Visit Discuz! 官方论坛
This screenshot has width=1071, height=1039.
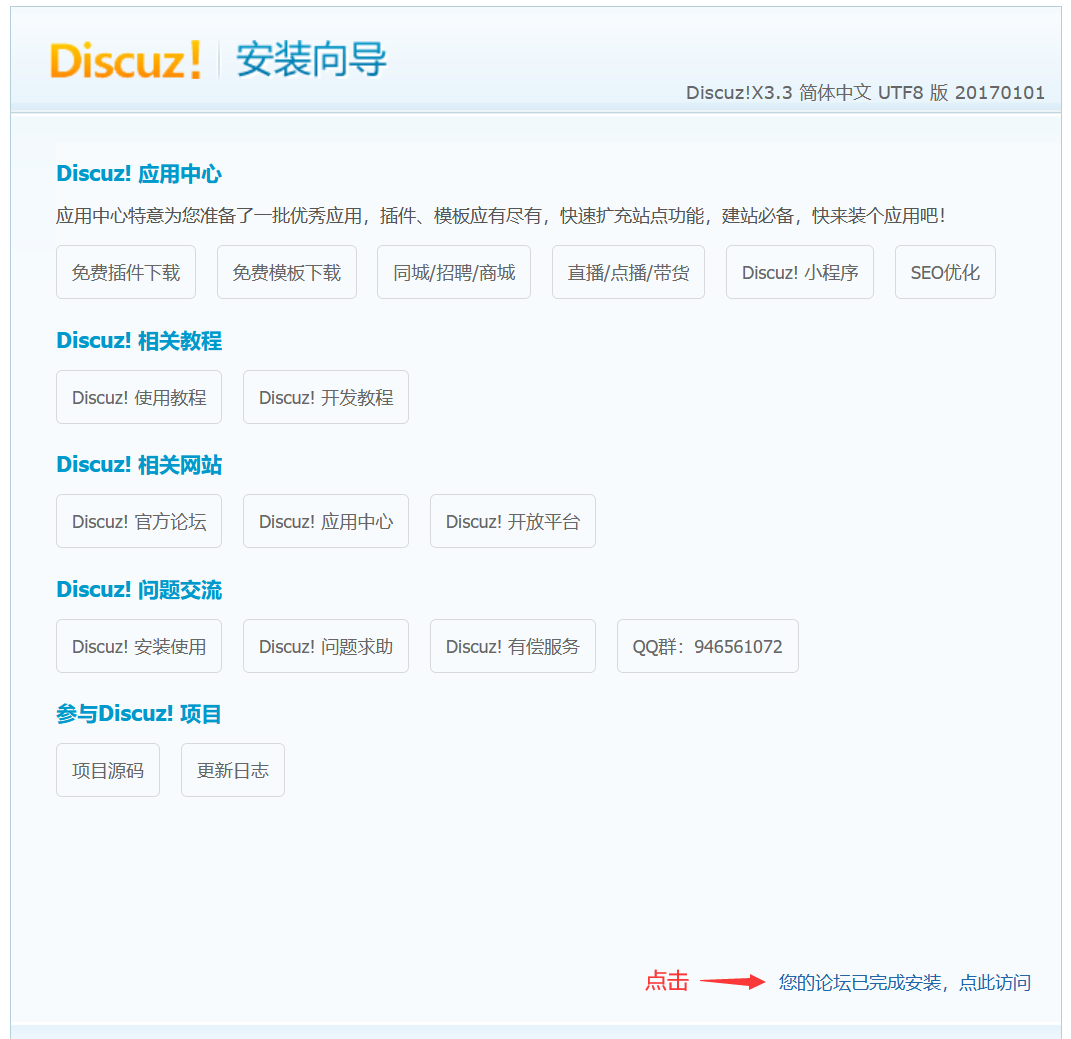tap(139, 521)
